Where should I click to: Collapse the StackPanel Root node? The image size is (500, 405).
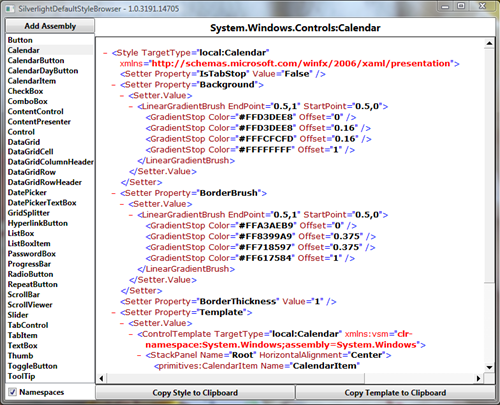[x=139, y=355]
